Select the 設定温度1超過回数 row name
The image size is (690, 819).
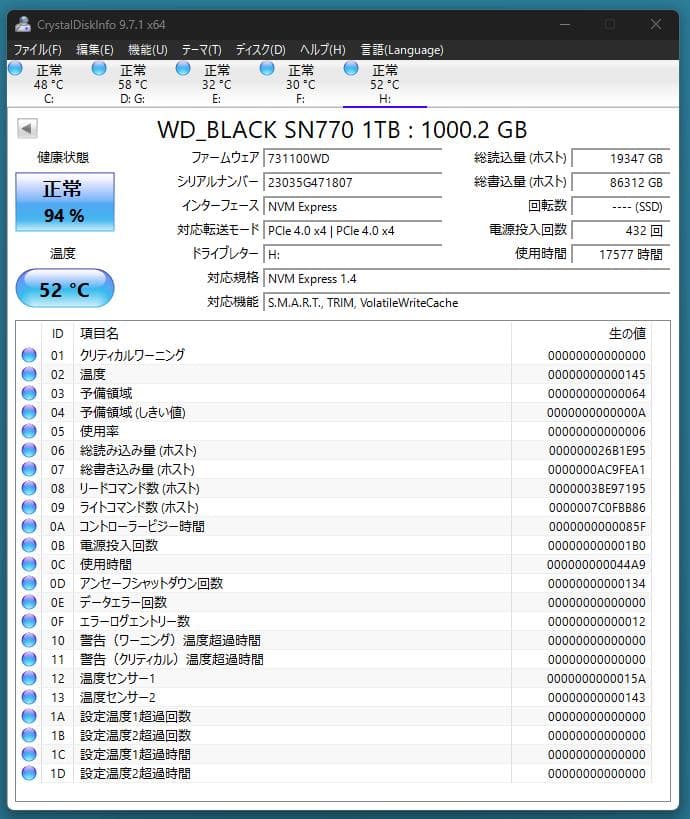coord(135,716)
